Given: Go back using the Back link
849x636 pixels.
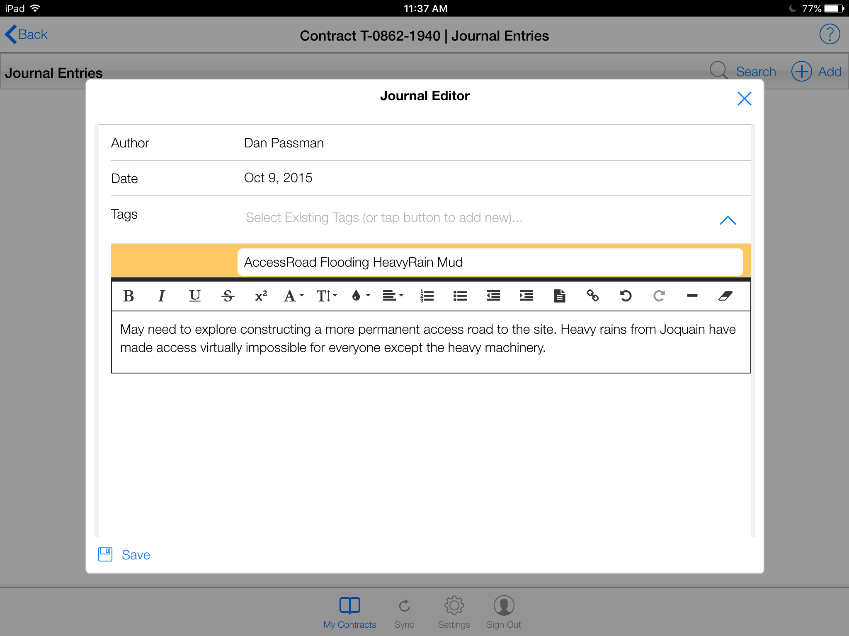Looking at the screenshot, I should (x=27, y=35).
